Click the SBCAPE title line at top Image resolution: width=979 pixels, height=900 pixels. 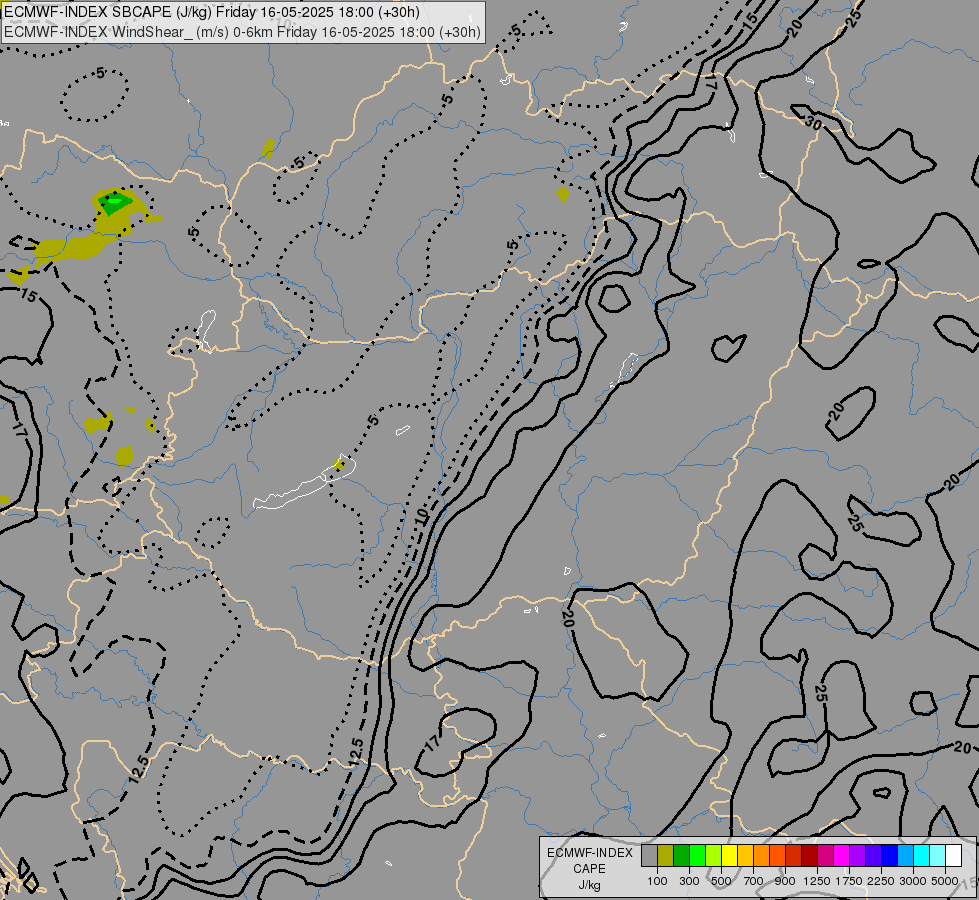212,12
